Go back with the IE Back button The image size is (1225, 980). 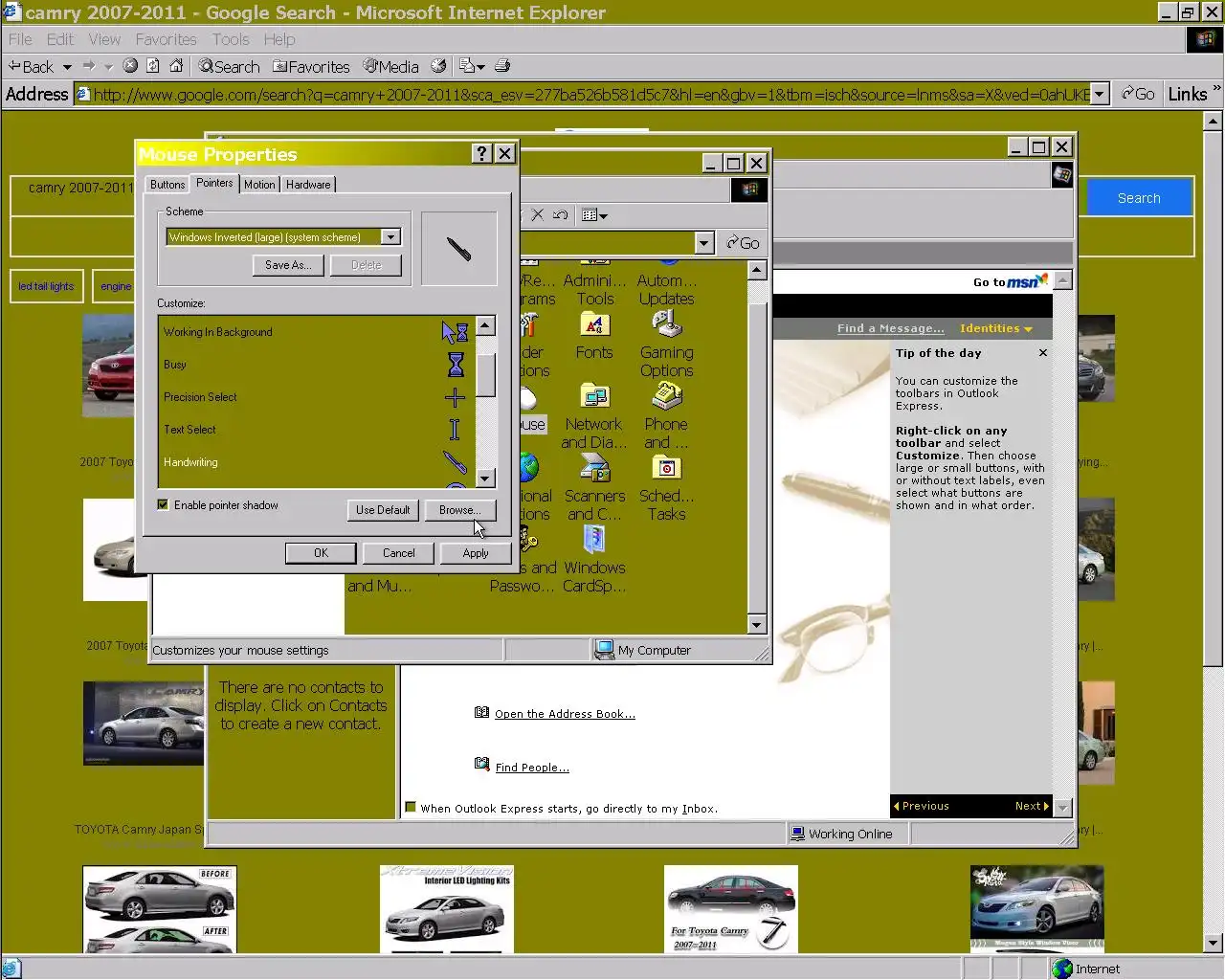(32, 66)
